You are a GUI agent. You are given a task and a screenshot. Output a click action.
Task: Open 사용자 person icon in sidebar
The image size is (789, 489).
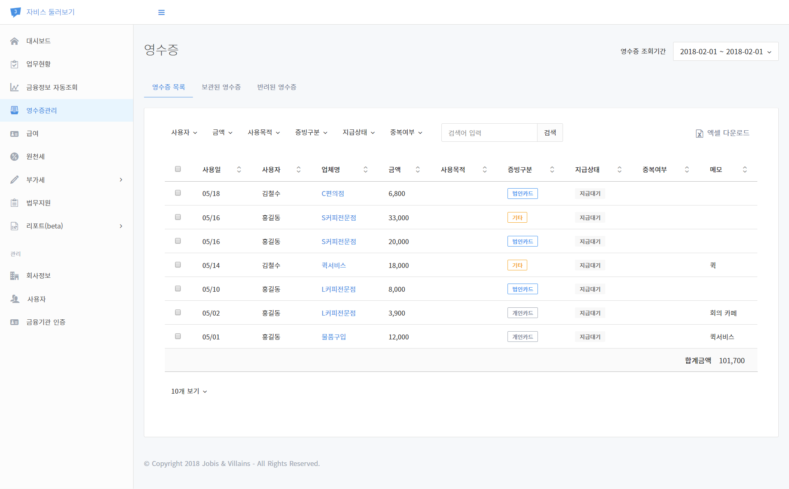(14, 299)
